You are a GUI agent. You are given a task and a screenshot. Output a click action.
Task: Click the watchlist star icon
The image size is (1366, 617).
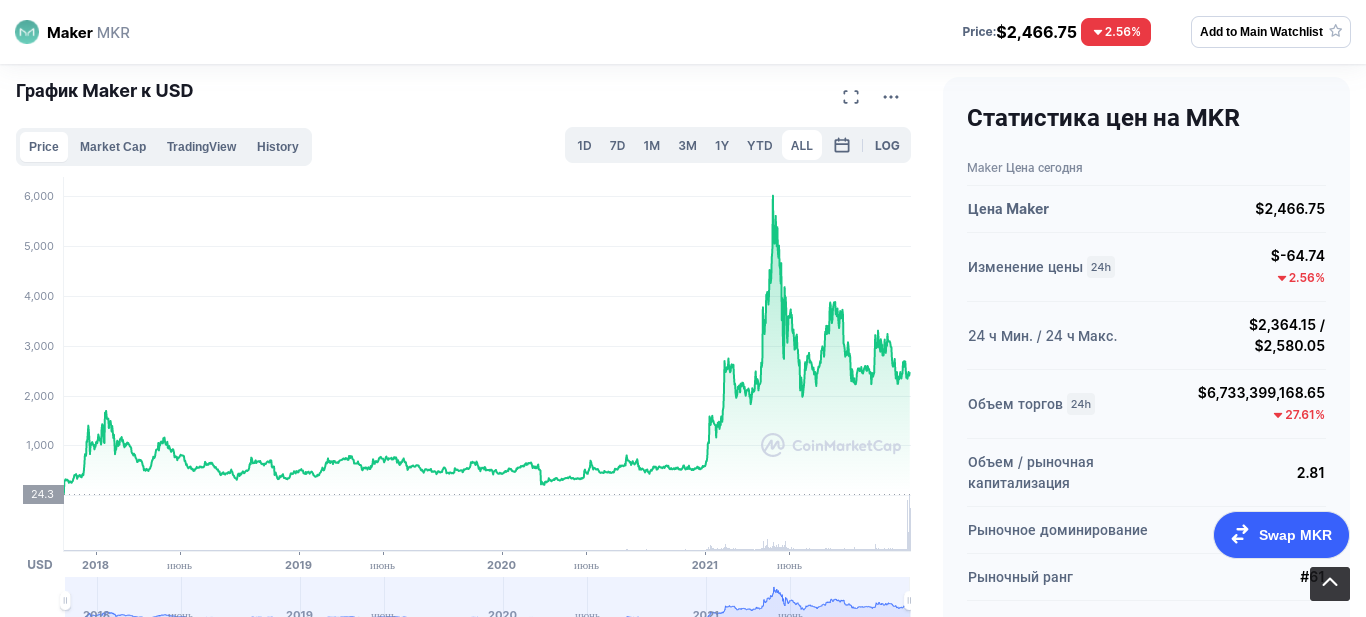[1336, 31]
